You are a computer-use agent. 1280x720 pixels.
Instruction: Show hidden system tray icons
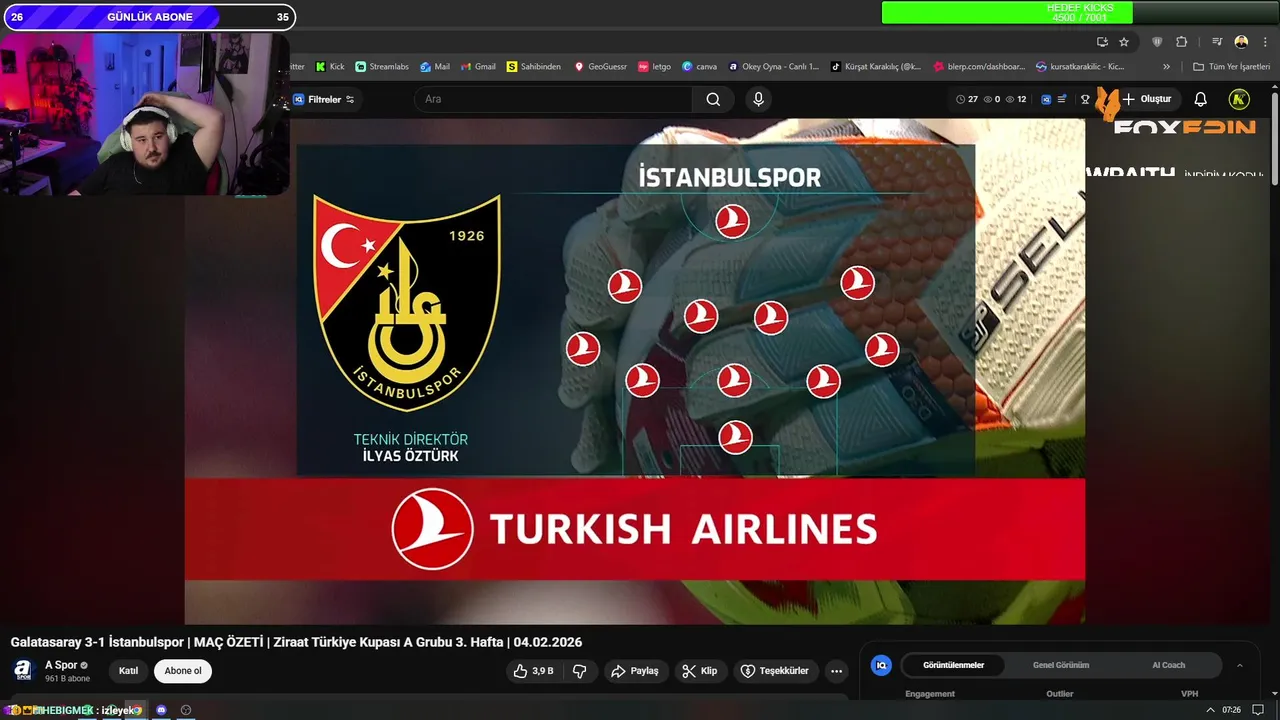pyautogui.click(x=1210, y=710)
